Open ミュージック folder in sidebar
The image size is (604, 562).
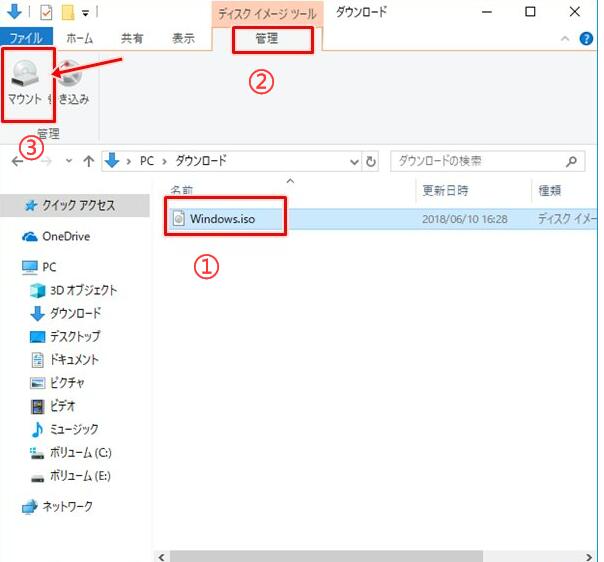(64, 429)
